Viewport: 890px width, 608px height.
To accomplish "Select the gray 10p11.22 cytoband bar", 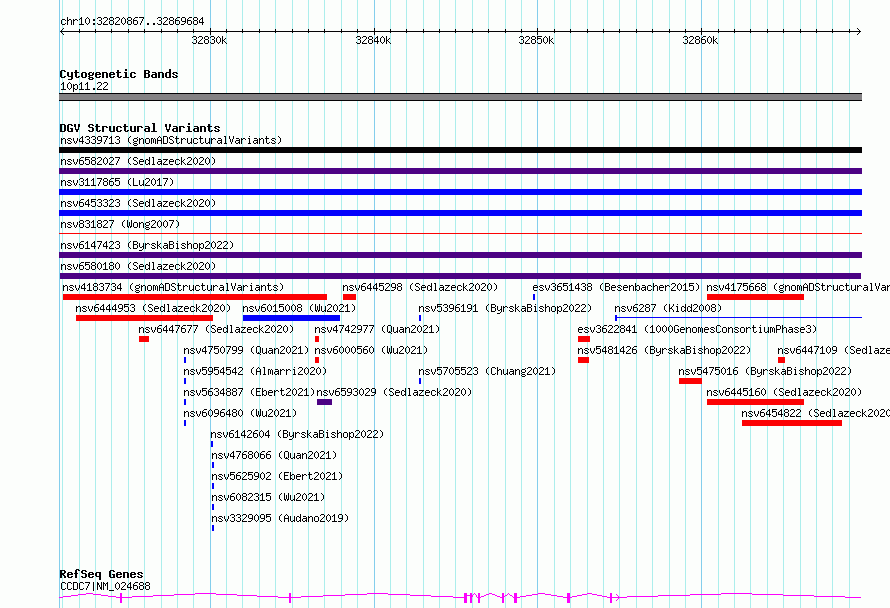I will pos(460,97).
